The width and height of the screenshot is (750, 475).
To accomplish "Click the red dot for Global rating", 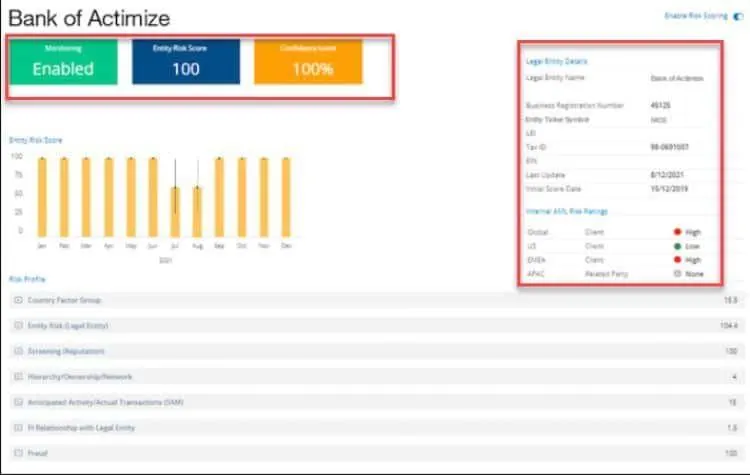I will click(677, 232).
